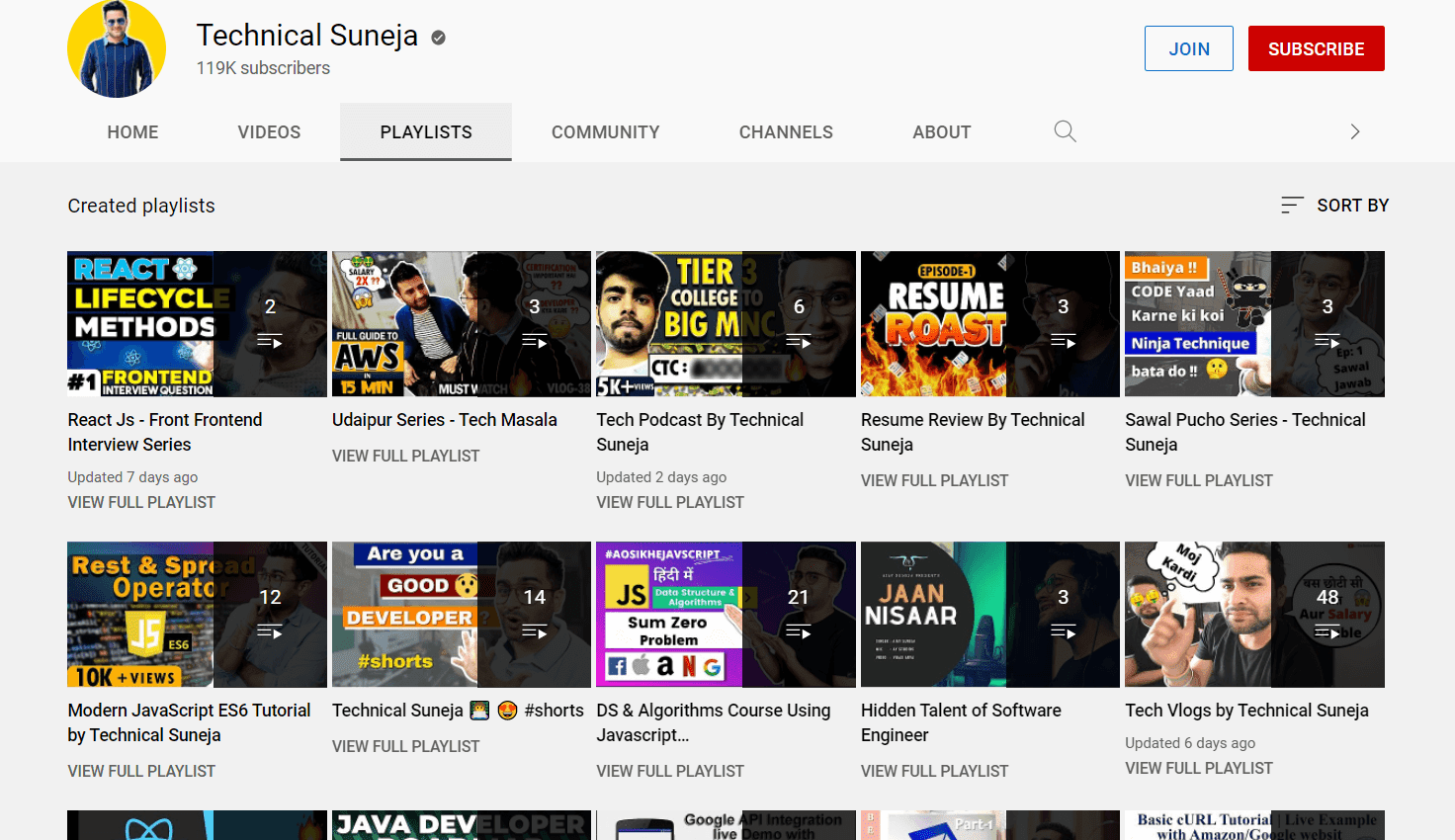
Task: Click the Created playlists heading
Action: coord(141,206)
